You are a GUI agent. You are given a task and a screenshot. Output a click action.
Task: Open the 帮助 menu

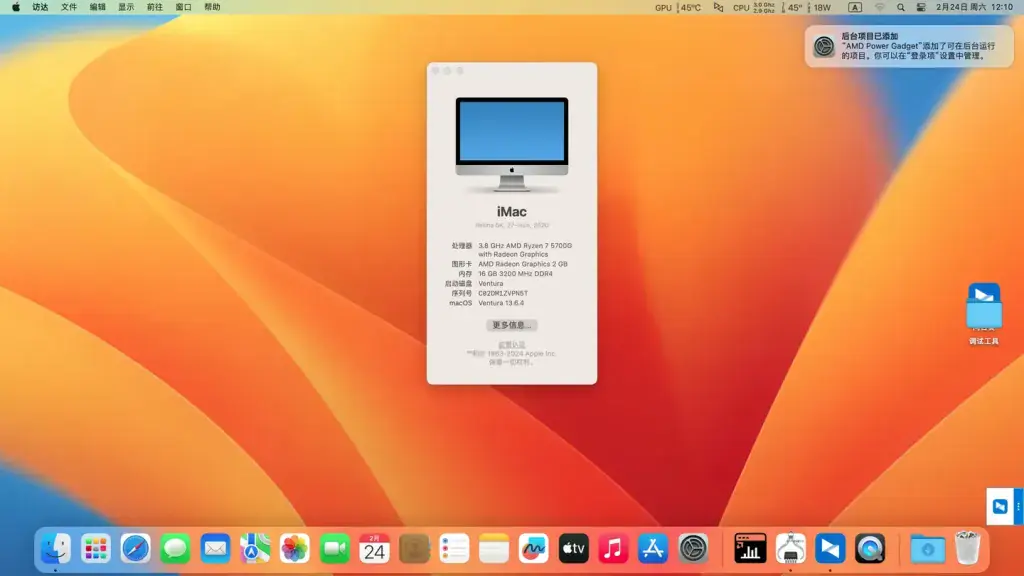212,7
